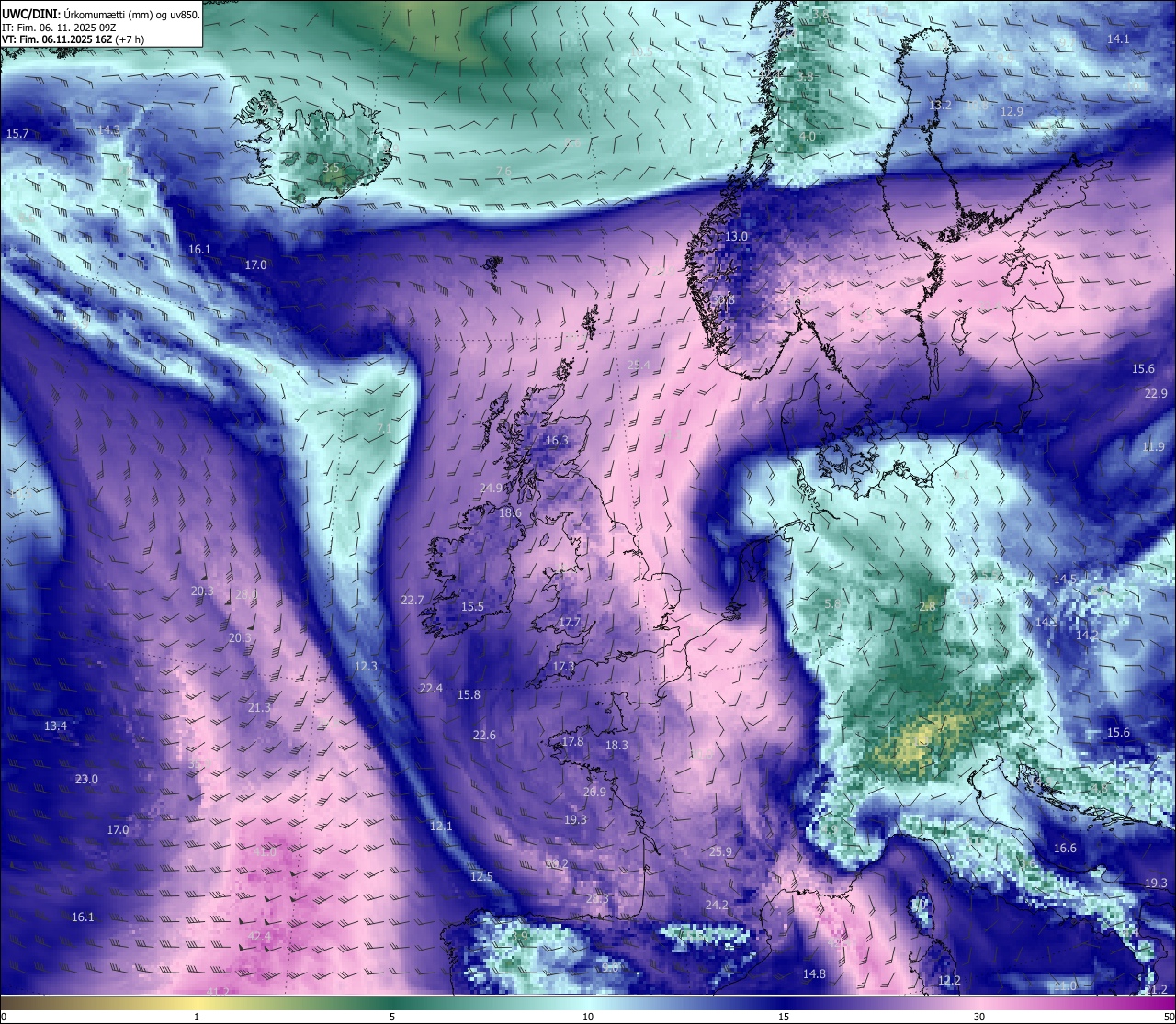The image size is (1176, 1024).
Task: Click the 42.4 value in the pink plume
Action: coord(260,936)
